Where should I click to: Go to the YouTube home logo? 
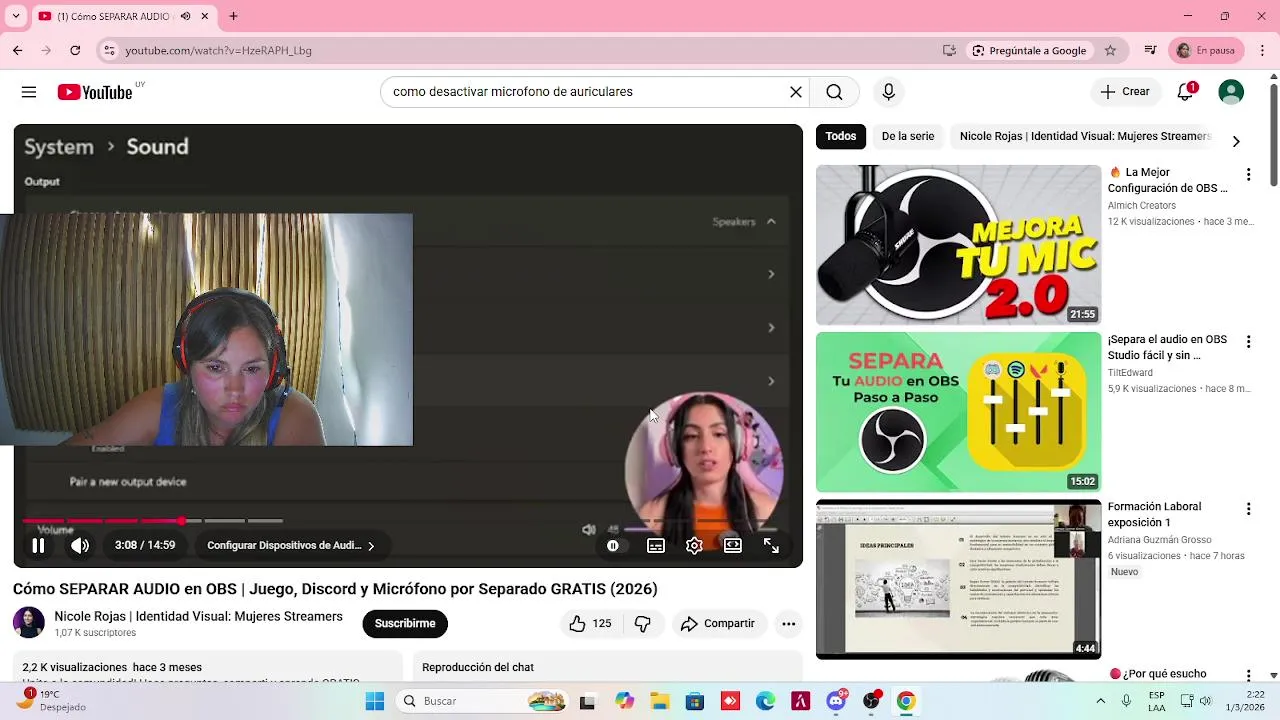pyautogui.click(x=95, y=92)
